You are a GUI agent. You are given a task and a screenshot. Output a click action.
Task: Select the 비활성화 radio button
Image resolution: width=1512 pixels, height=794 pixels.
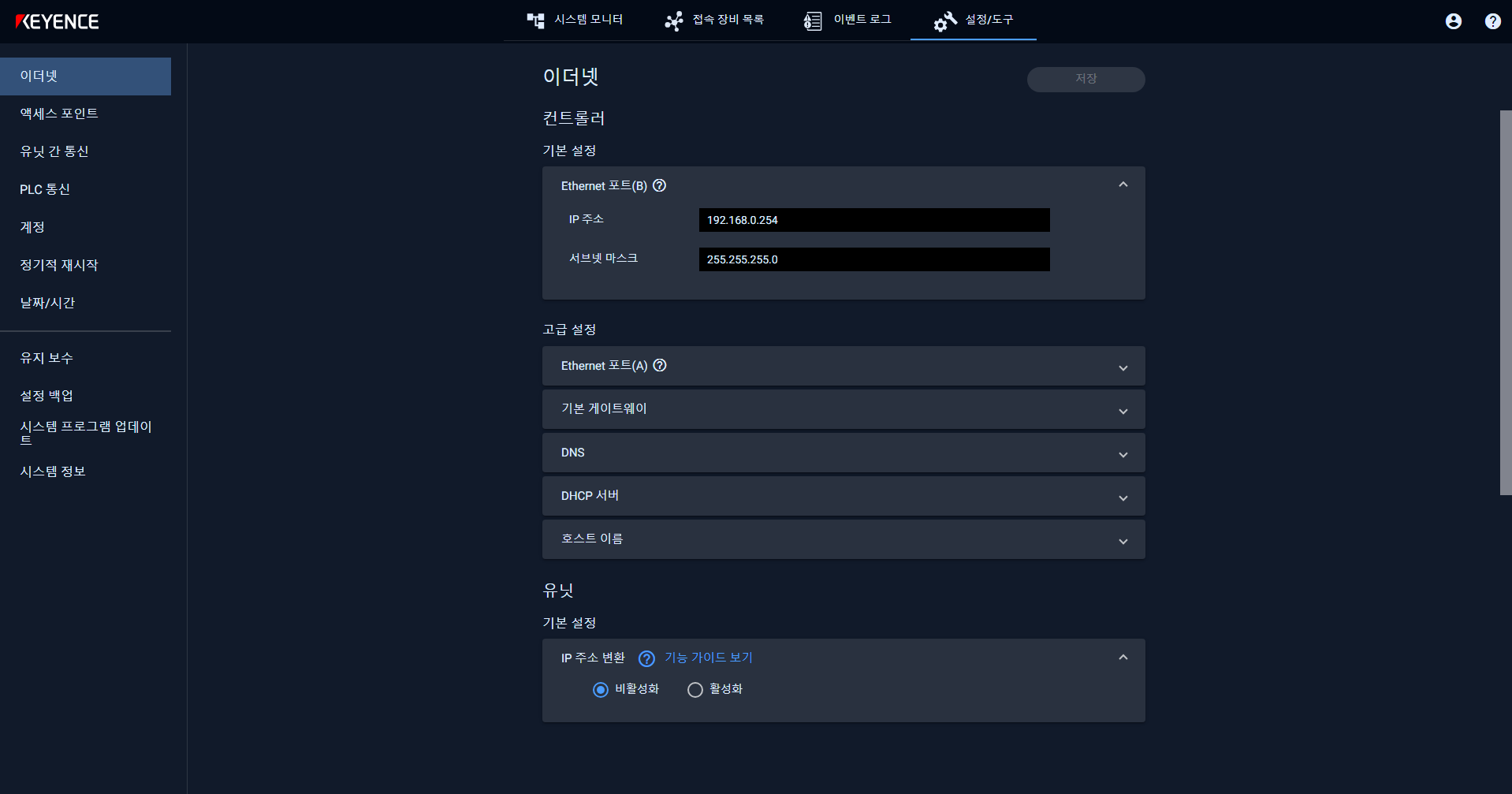[601, 689]
